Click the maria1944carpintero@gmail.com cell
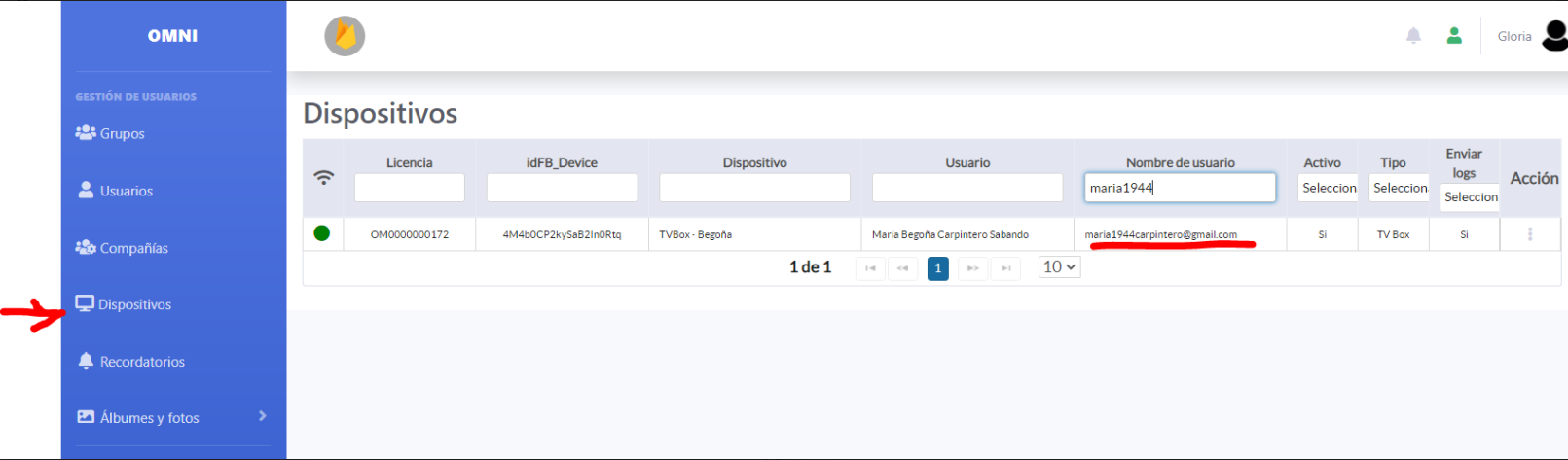 pyautogui.click(x=1160, y=234)
